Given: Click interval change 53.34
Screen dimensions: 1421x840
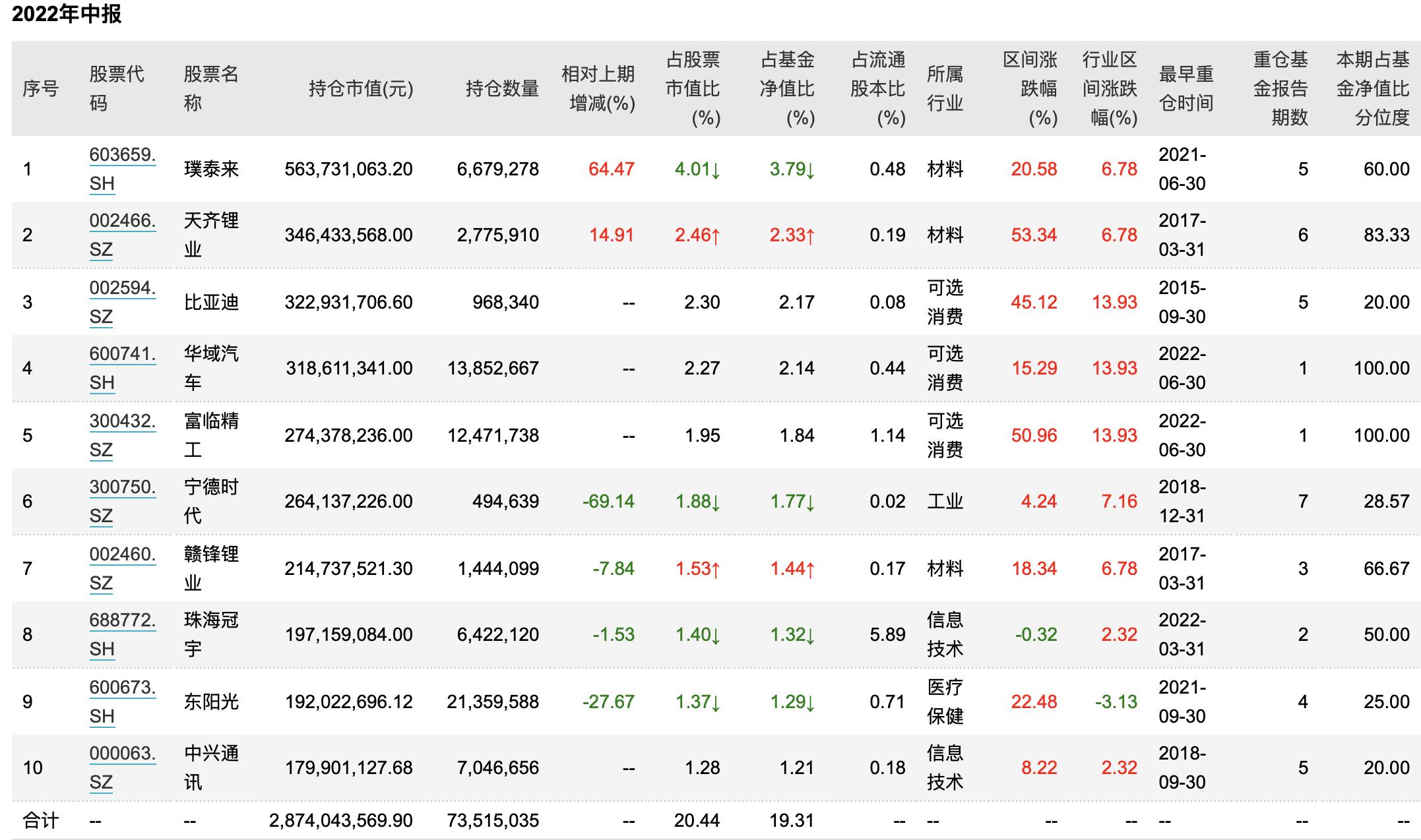Looking at the screenshot, I should (1034, 235).
